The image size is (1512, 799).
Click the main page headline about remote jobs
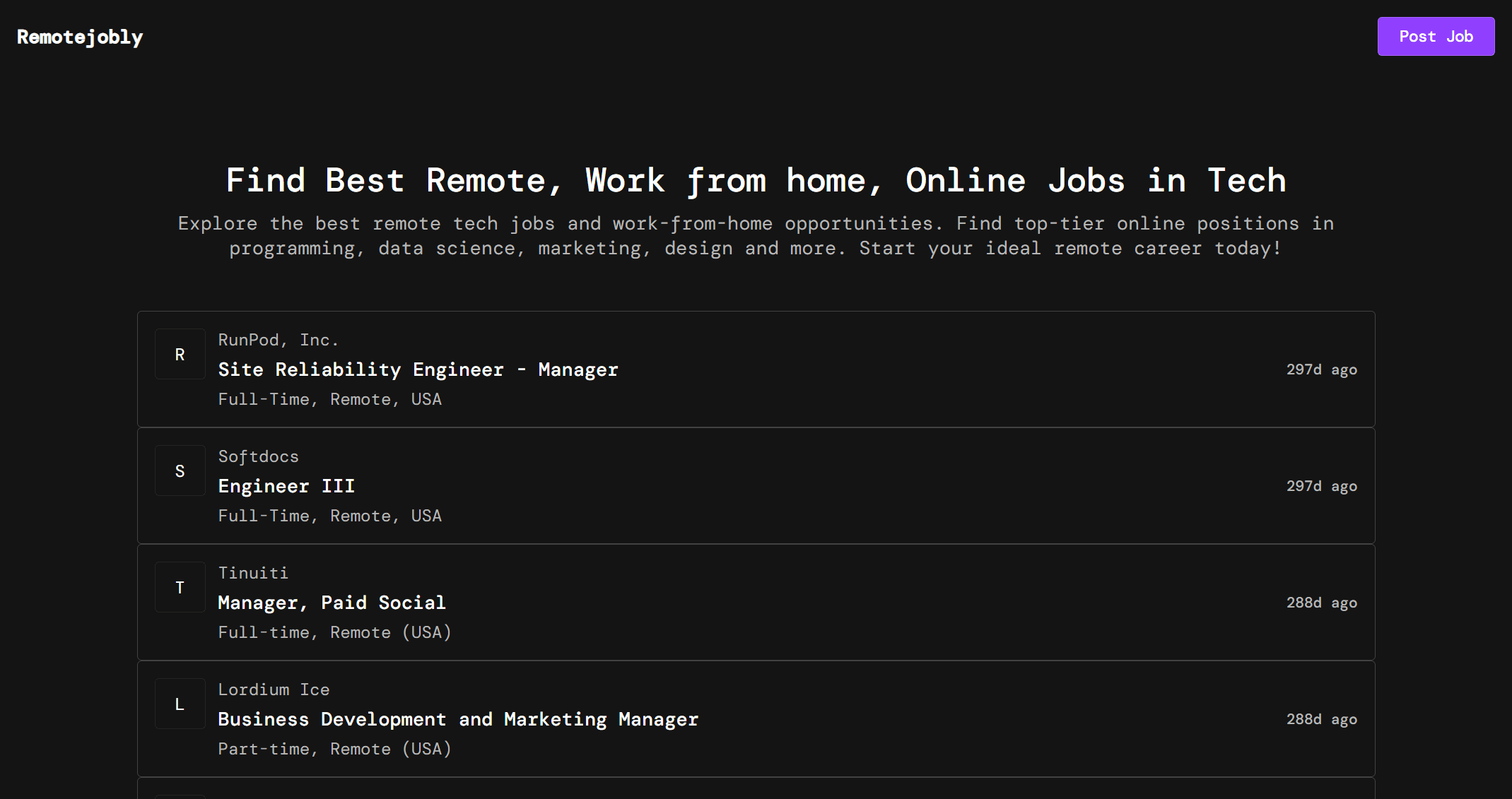point(756,181)
